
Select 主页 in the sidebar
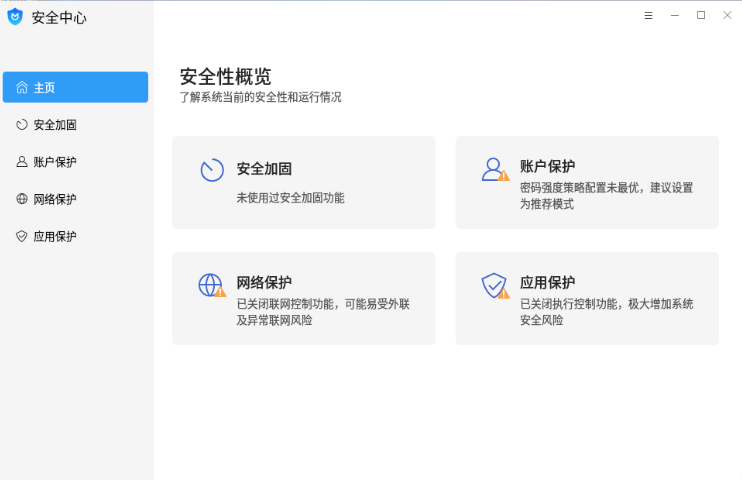tap(75, 87)
